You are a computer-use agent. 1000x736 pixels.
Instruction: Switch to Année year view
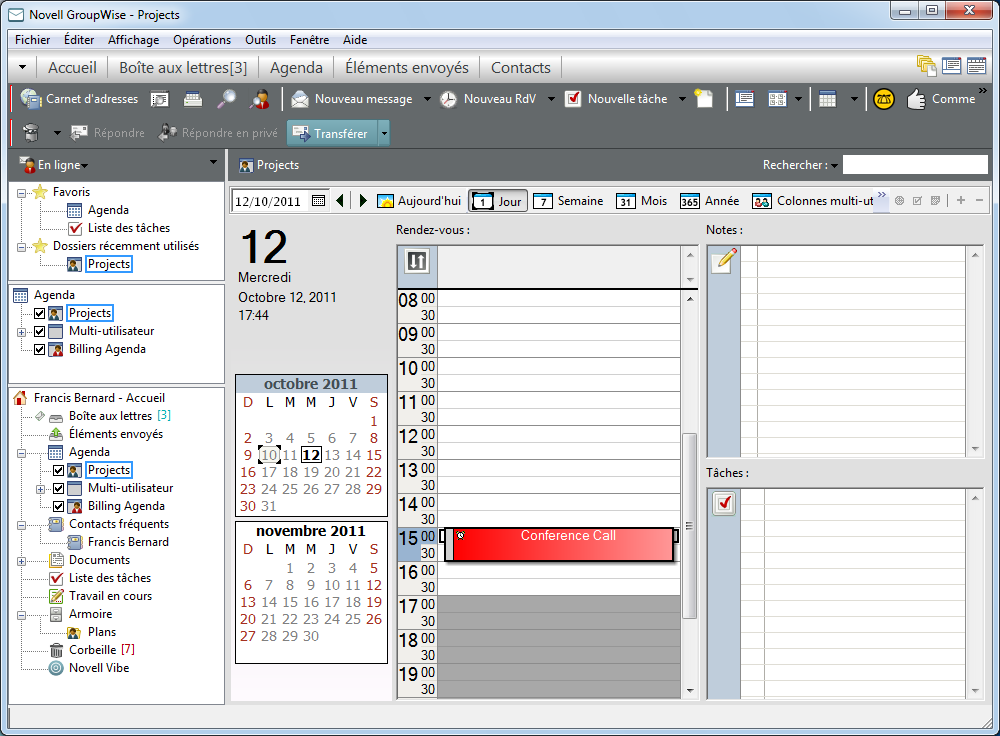click(709, 201)
